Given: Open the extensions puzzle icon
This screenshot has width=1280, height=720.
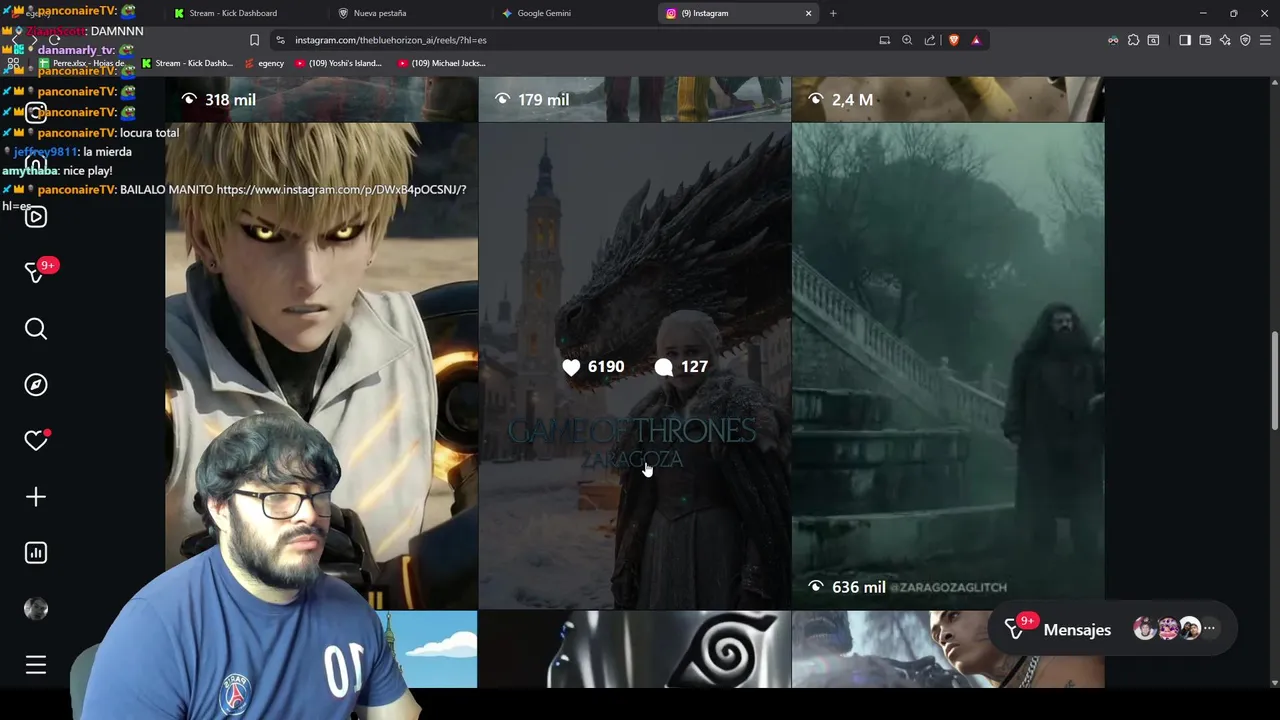Looking at the screenshot, I should click(1133, 40).
